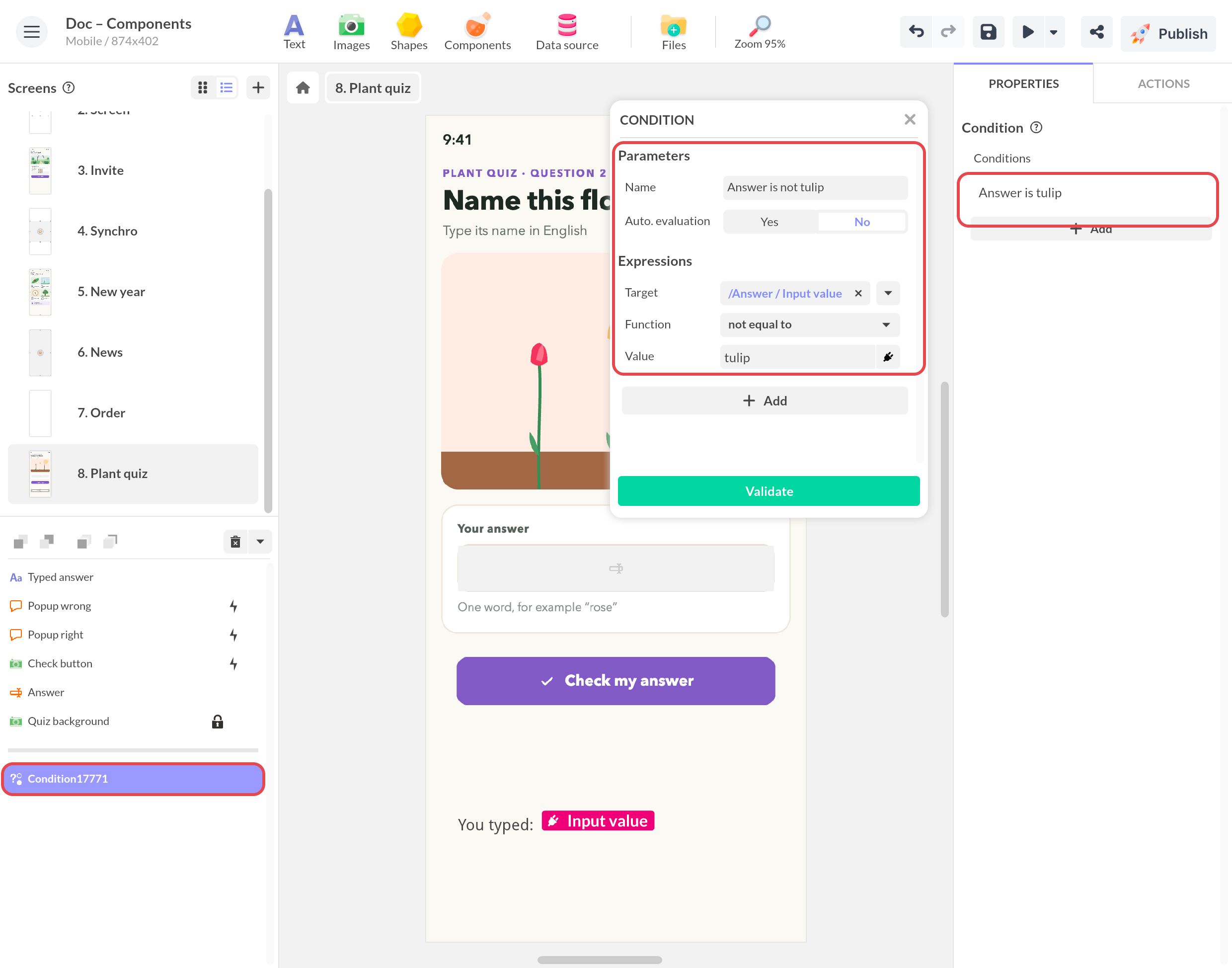Switch to the PROPERTIES tab
Image resolution: width=1232 pixels, height=968 pixels.
[1023, 84]
